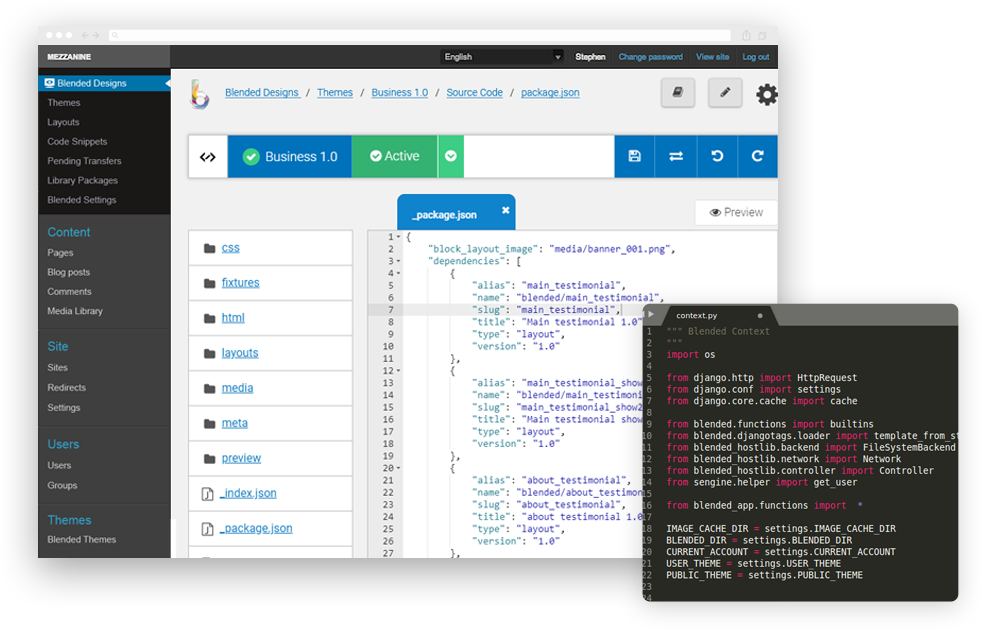
Task: Collapse the code fold arrow on line 12
Action: point(399,371)
